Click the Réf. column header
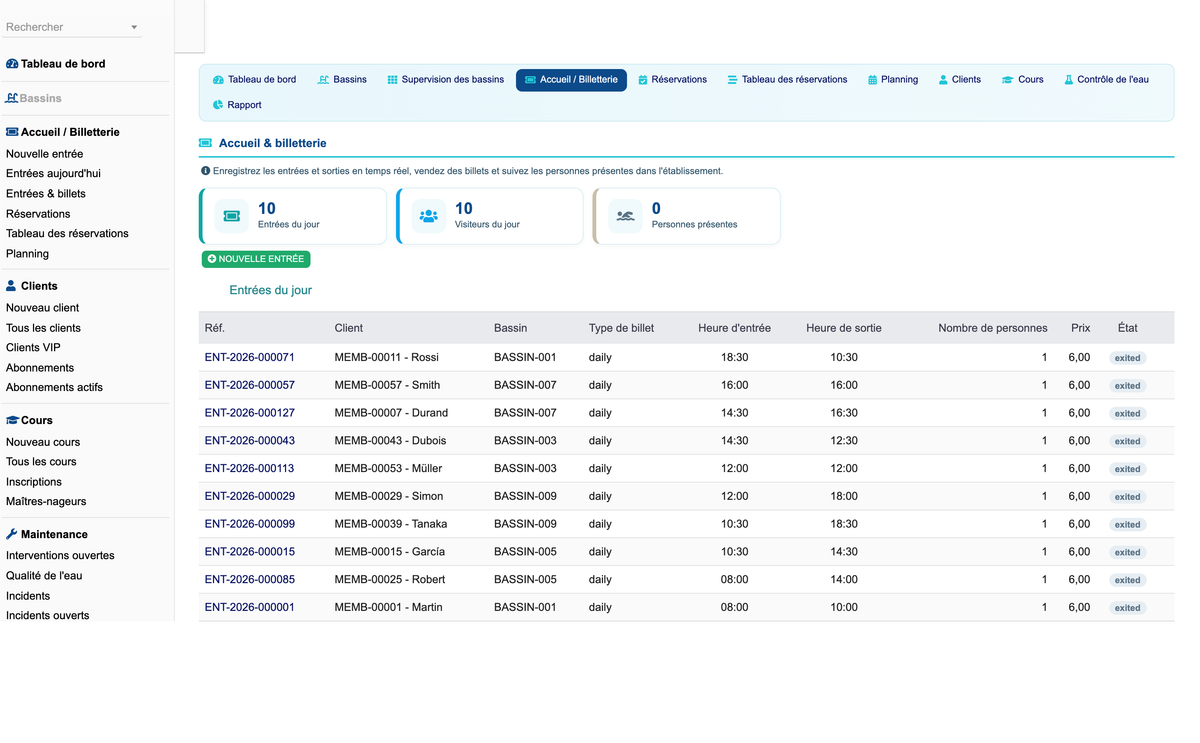Image resolution: width=1200 pixels, height=743 pixels. tap(215, 328)
